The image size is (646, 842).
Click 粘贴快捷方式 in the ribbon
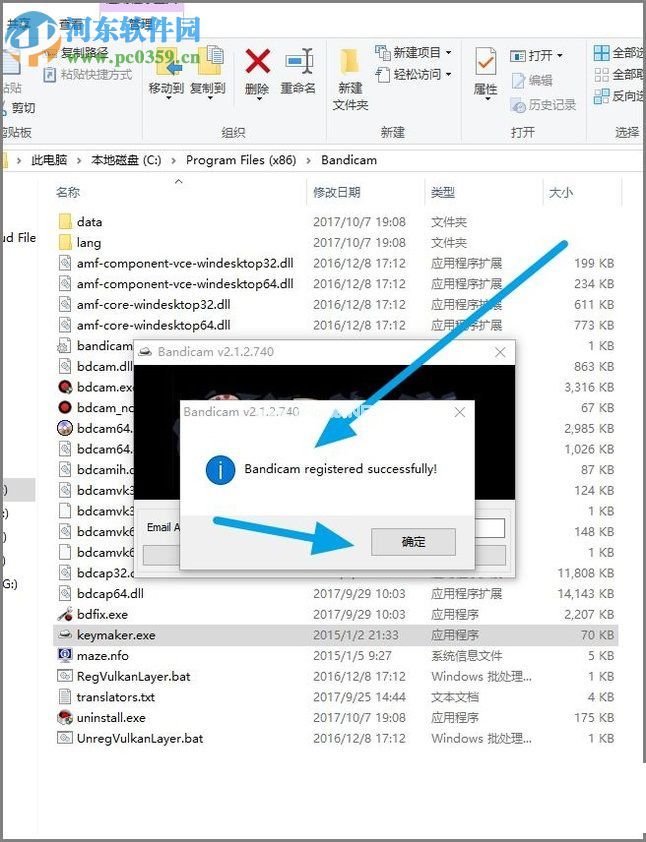click(87, 74)
